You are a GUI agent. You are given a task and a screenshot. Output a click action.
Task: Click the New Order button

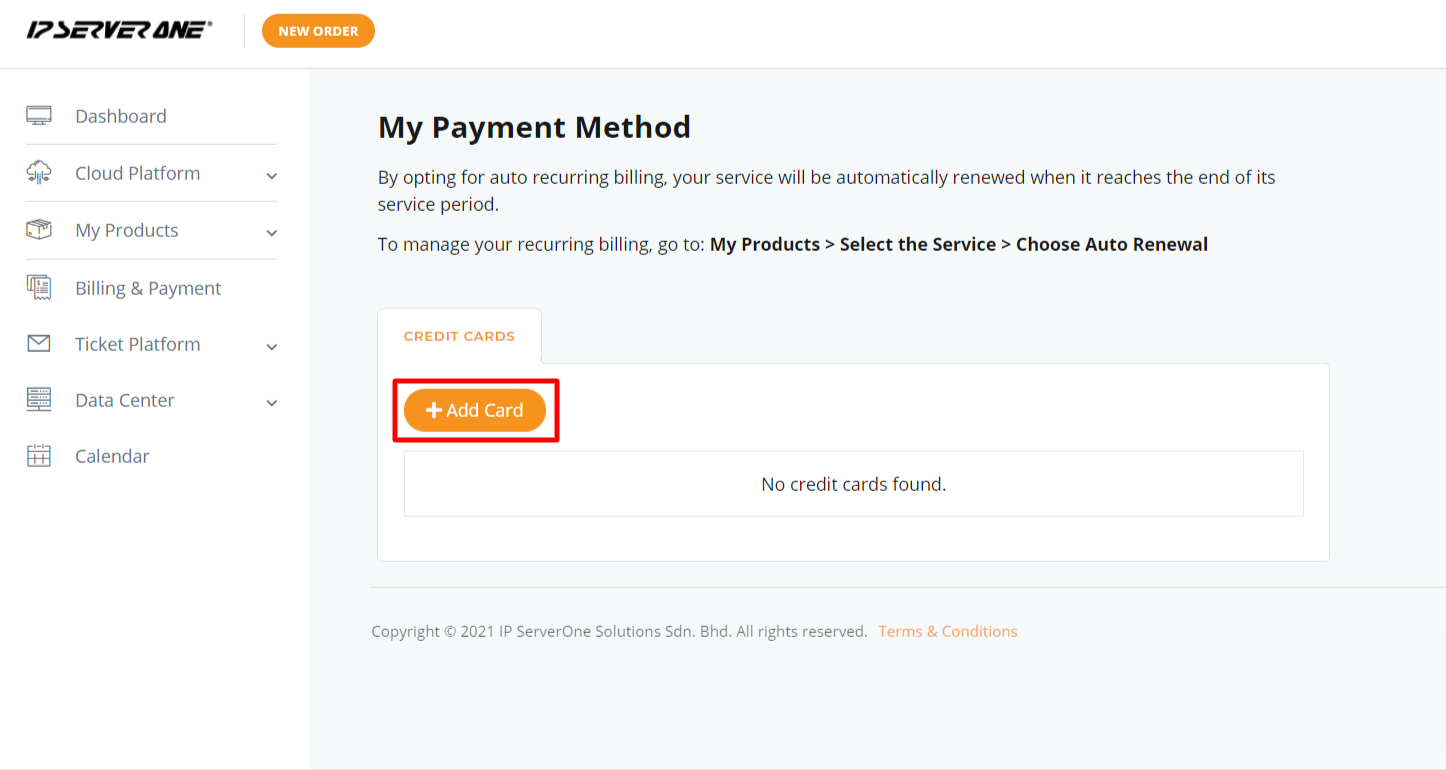click(x=318, y=31)
